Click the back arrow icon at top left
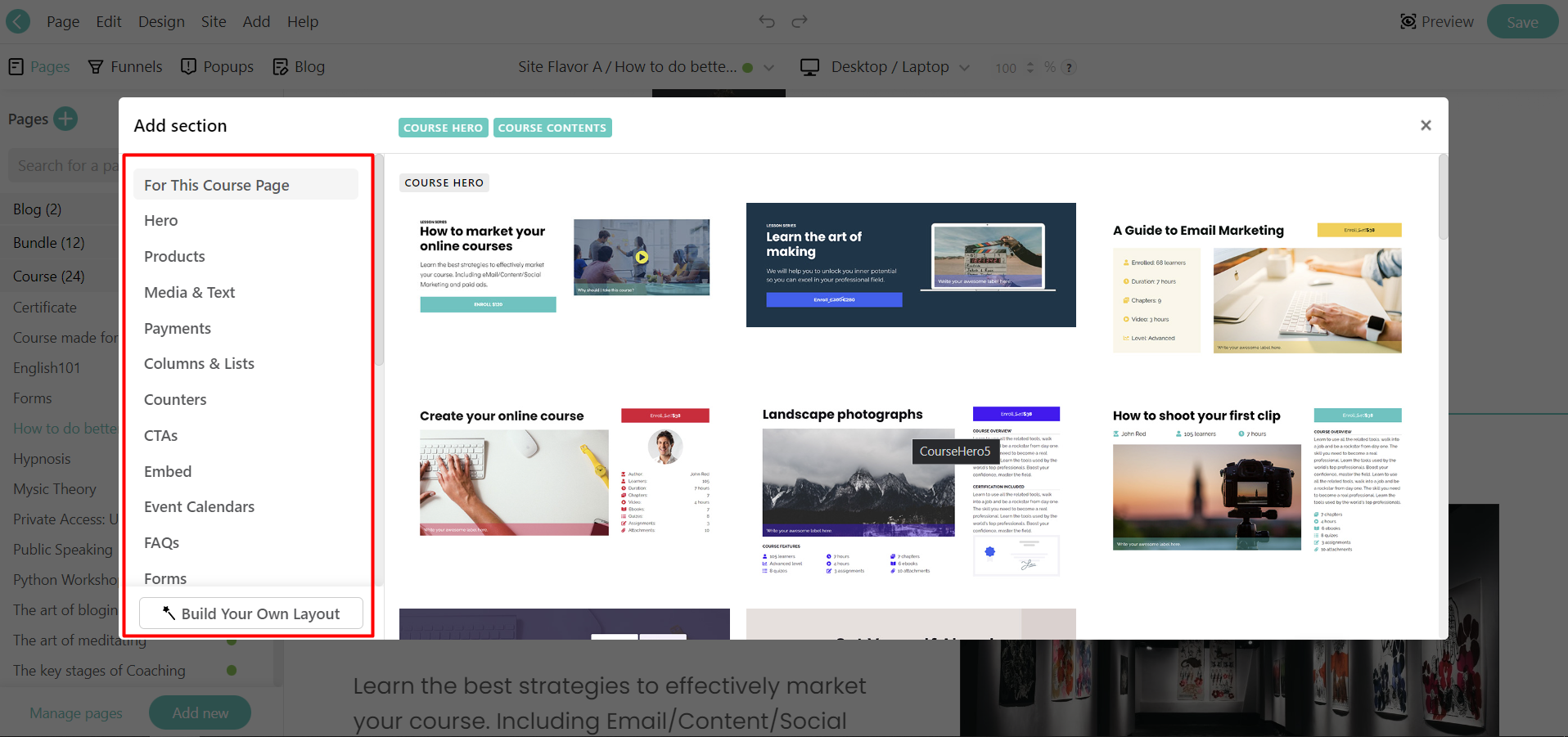The height and width of the screenshot is (737, 1568). tap(16, 20)
